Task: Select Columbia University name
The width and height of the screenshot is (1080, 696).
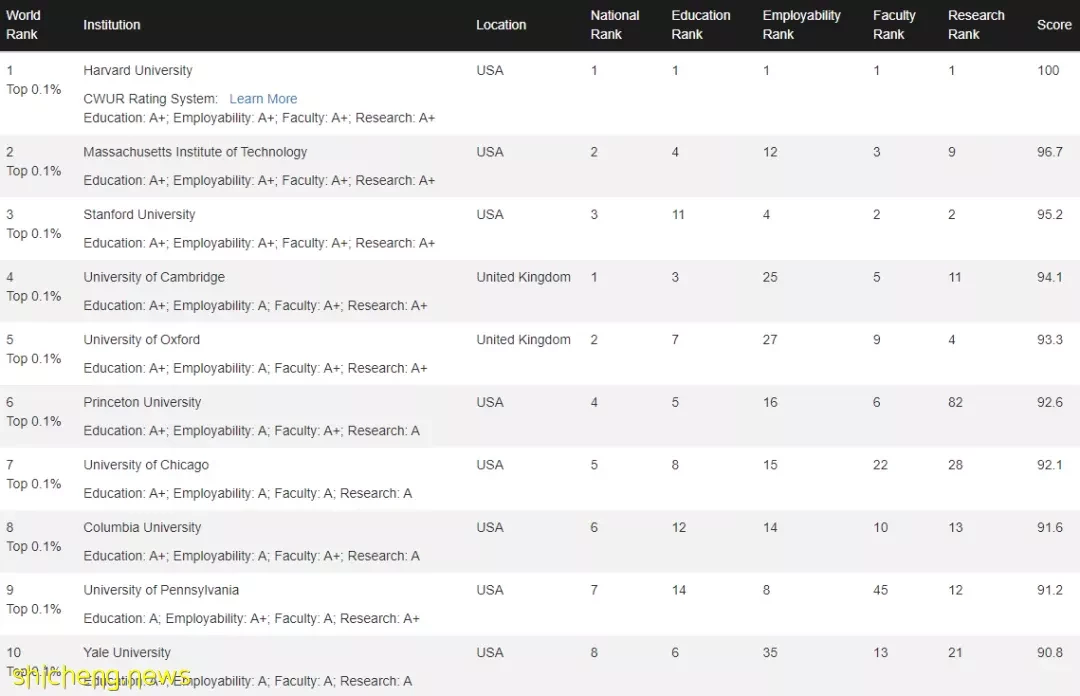Action: [142, 528]
